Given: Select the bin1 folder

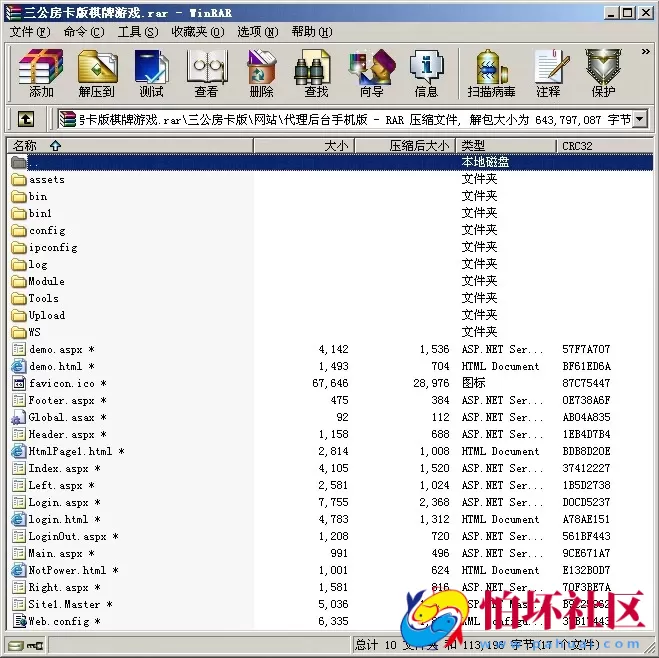Looking at the screenshot, I should [x=32, y=213].
